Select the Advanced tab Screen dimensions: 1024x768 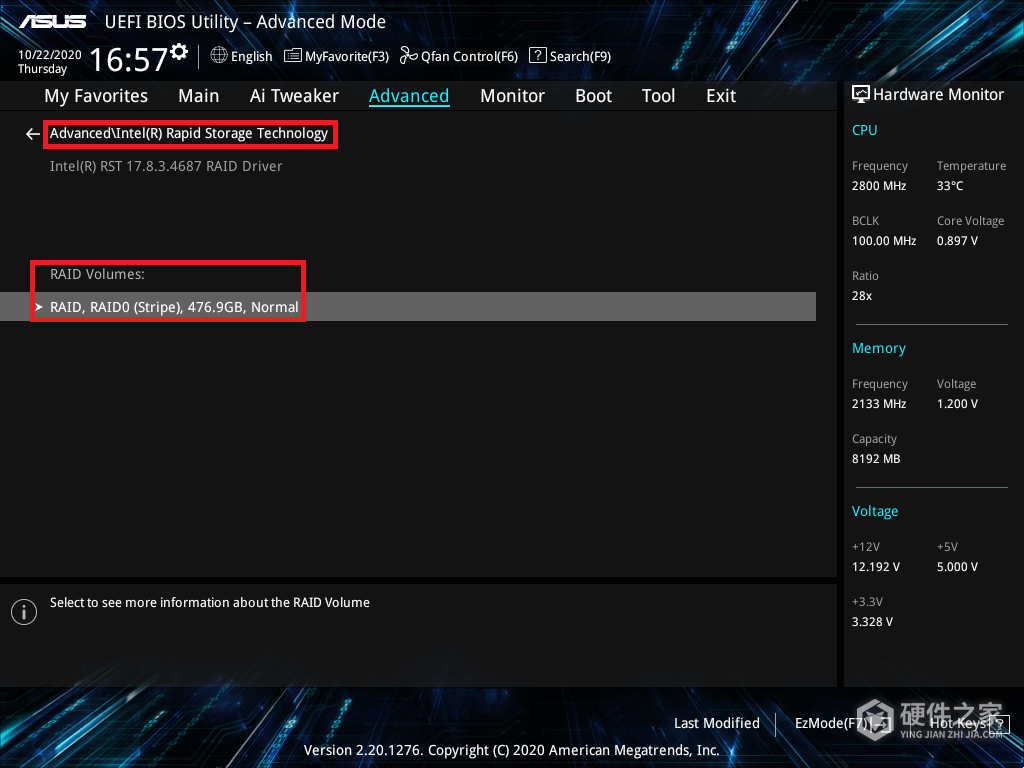coord(409,96)
